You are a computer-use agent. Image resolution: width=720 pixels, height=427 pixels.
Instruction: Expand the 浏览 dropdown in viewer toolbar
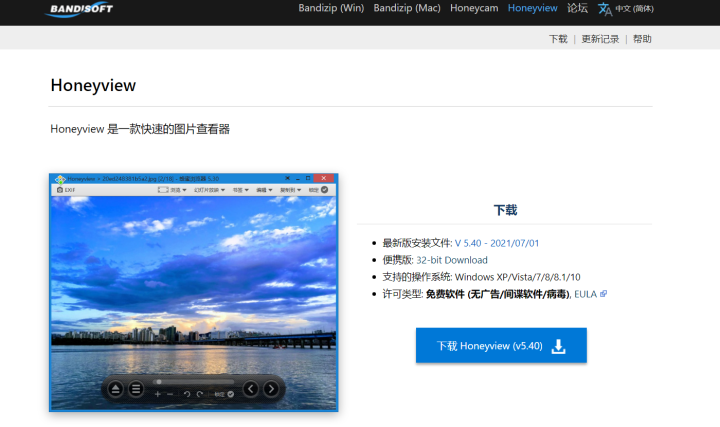[179, 190]
